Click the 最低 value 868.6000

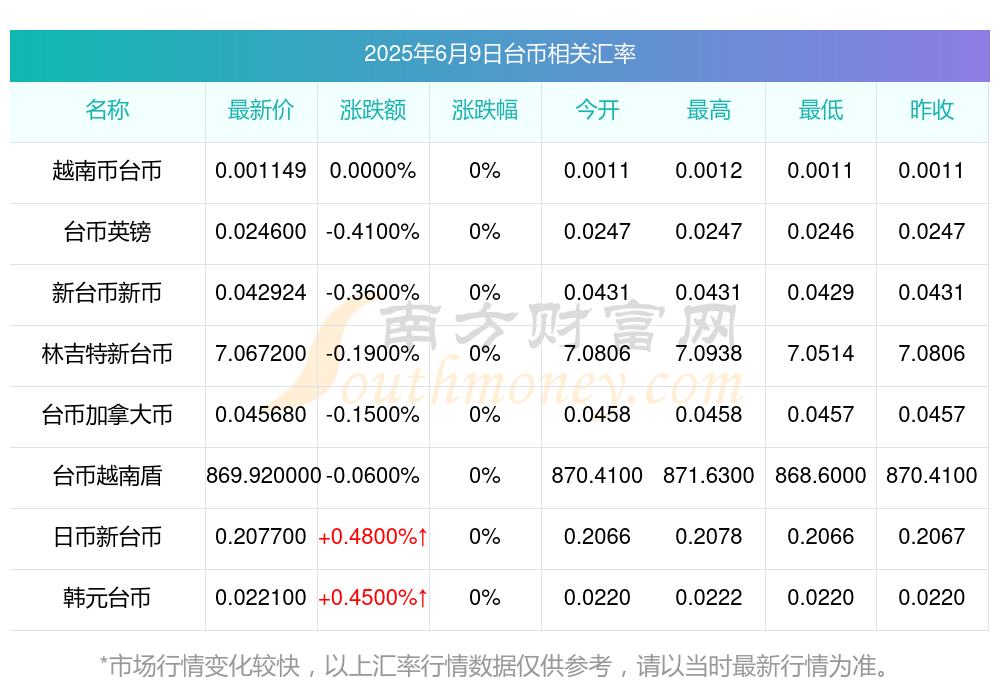pos(821,476)
